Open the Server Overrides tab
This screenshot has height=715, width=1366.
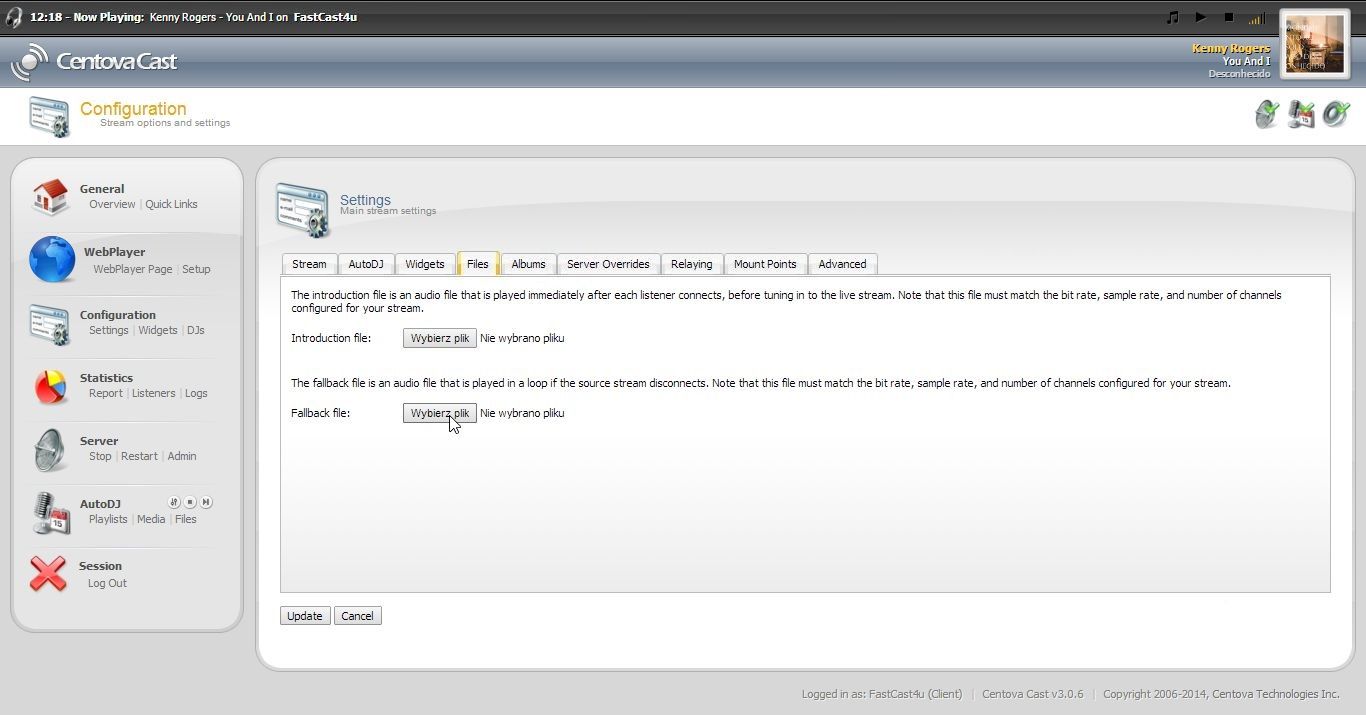point(608,264)
